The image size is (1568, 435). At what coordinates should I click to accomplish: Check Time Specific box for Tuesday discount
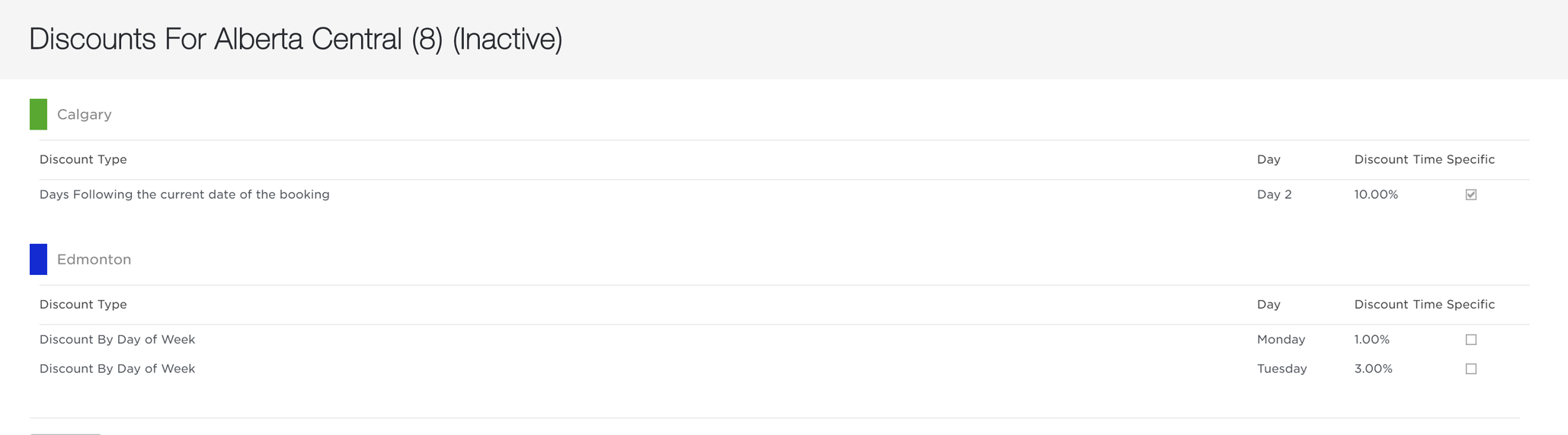point(1471,369)
